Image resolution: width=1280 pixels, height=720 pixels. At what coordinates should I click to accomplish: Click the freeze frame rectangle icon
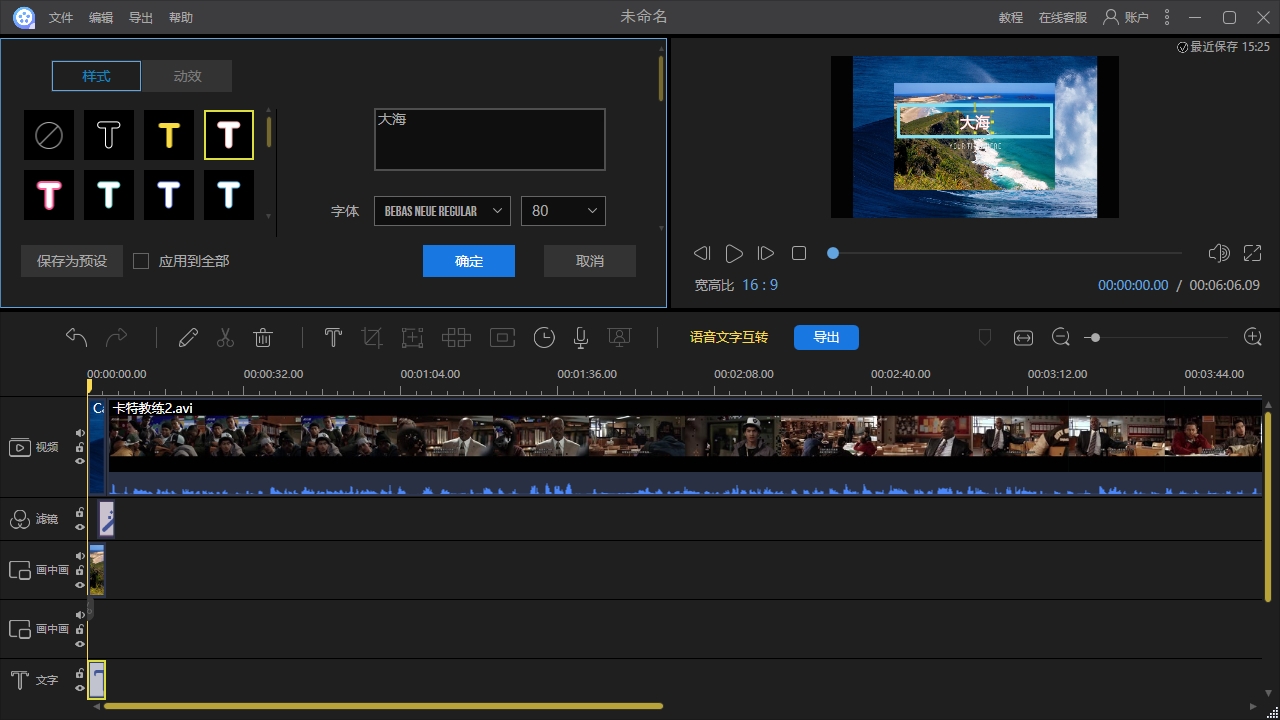coord(502,338)
